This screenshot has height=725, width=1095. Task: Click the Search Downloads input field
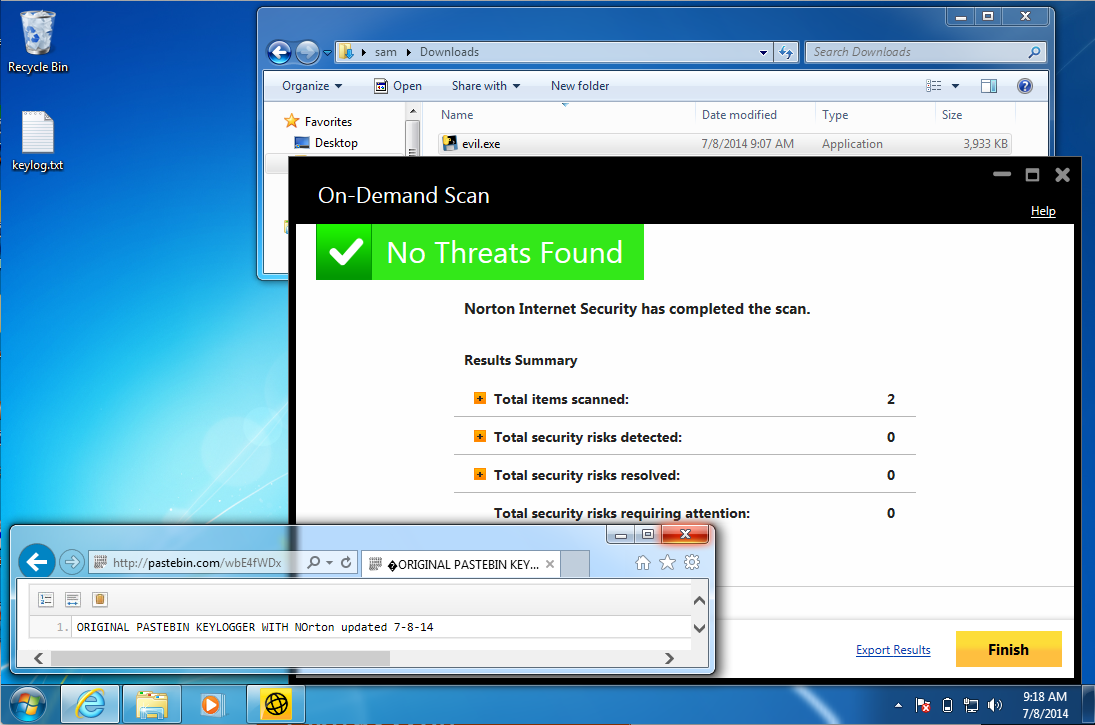(x=918, y=52)
